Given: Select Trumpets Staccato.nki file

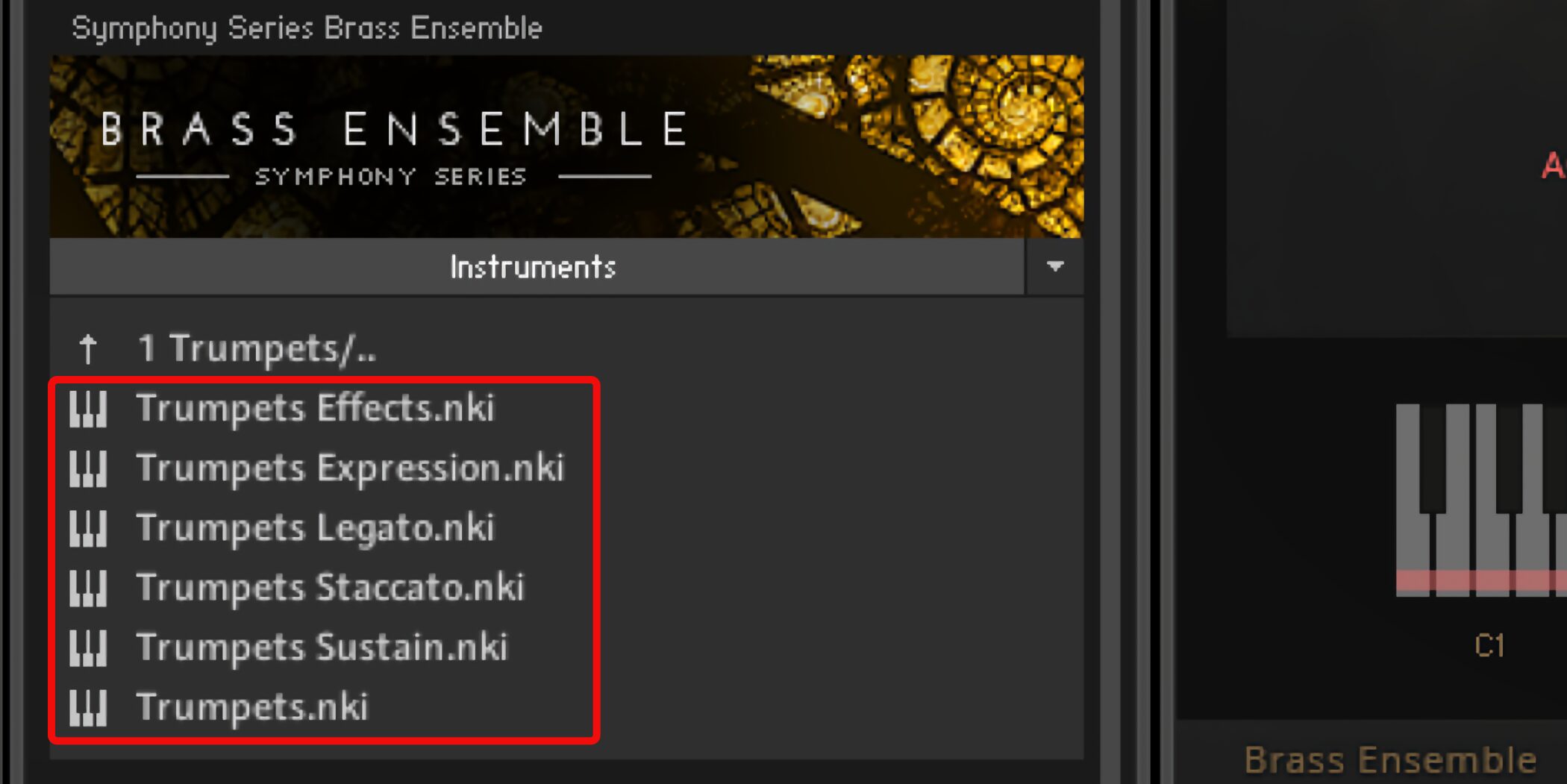Looking at the screenshot, I should [x=331, y=588].
